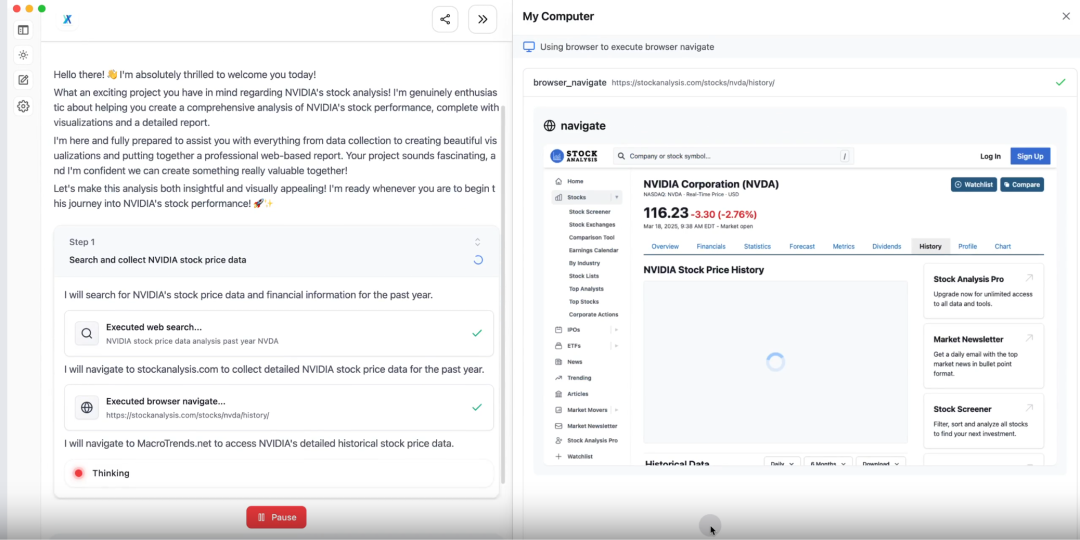
Task: Open Stock Screener link in sidebar
Action: pyautogui.click(x=590, y=212)
